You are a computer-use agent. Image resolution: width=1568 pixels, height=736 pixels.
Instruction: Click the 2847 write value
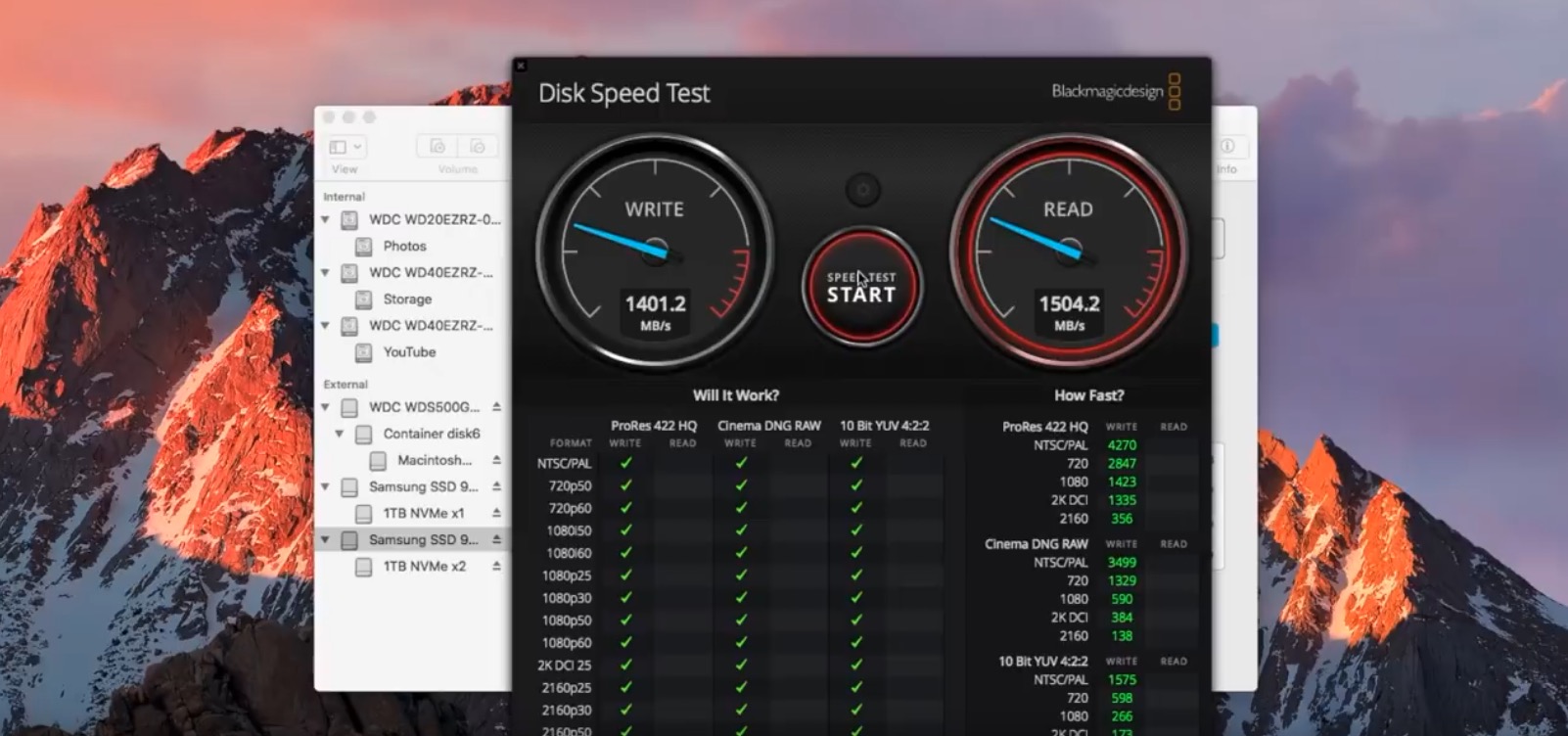[x=1122, y=463]
